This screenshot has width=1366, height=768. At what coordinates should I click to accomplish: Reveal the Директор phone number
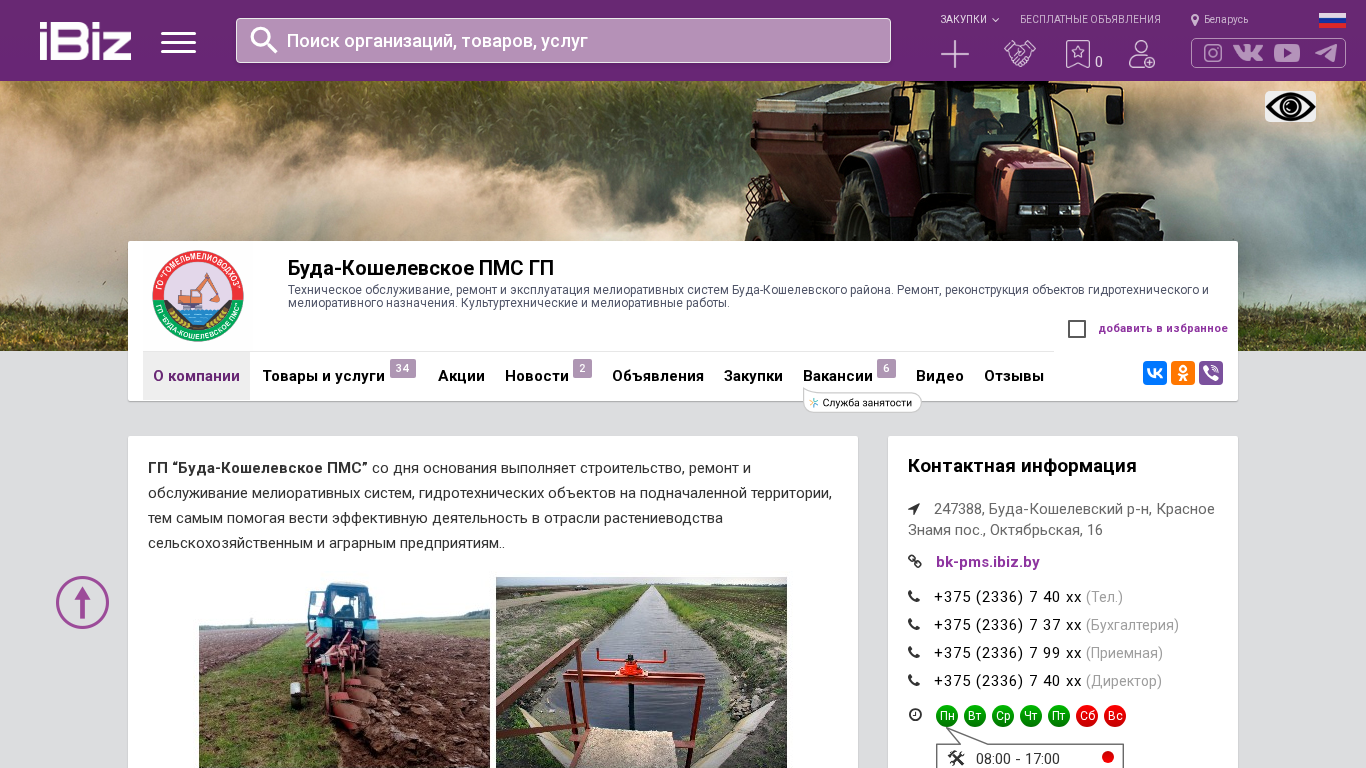(1007, 681)
